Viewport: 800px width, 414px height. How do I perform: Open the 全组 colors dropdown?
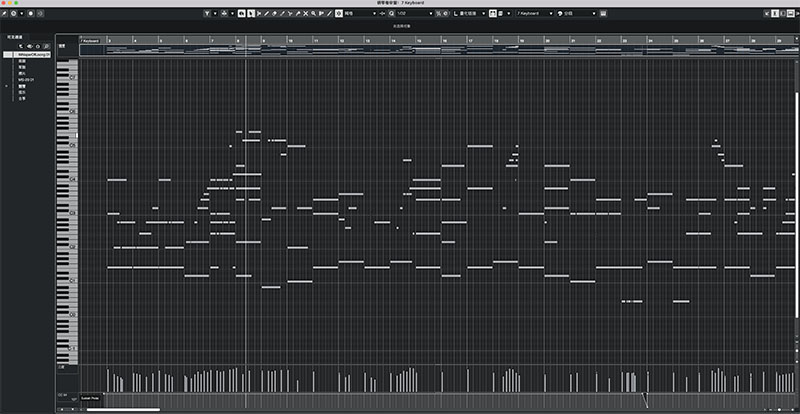(x=580, y=13)
